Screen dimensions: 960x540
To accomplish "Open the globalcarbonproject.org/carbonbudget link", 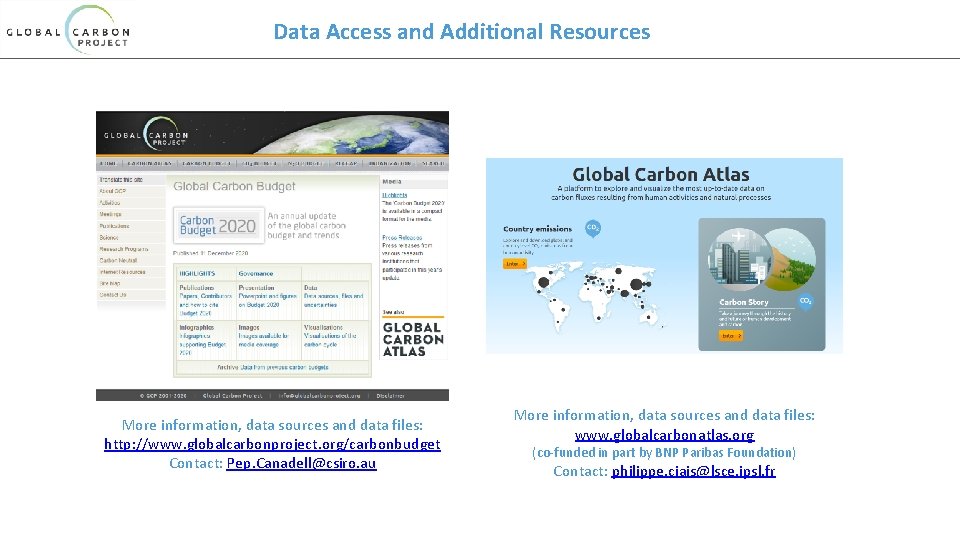I will pyautogui.click(x=272, y=444).
